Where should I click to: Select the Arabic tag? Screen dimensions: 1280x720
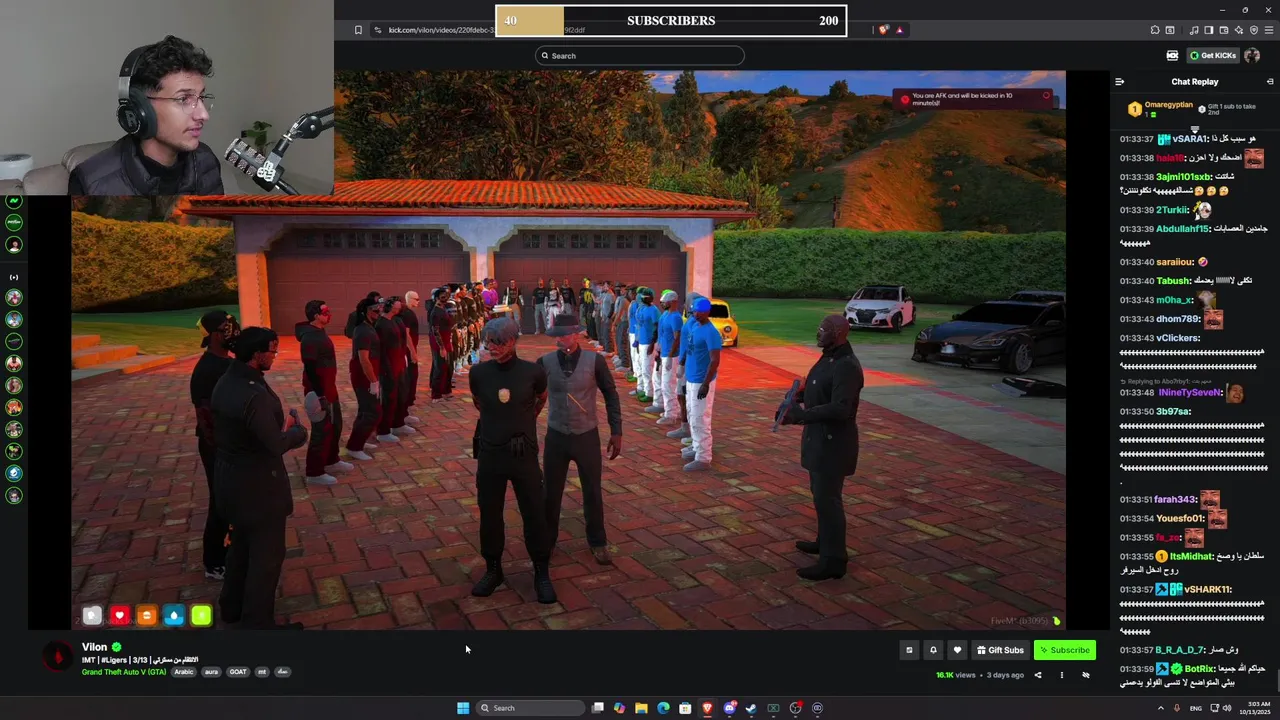184,672
